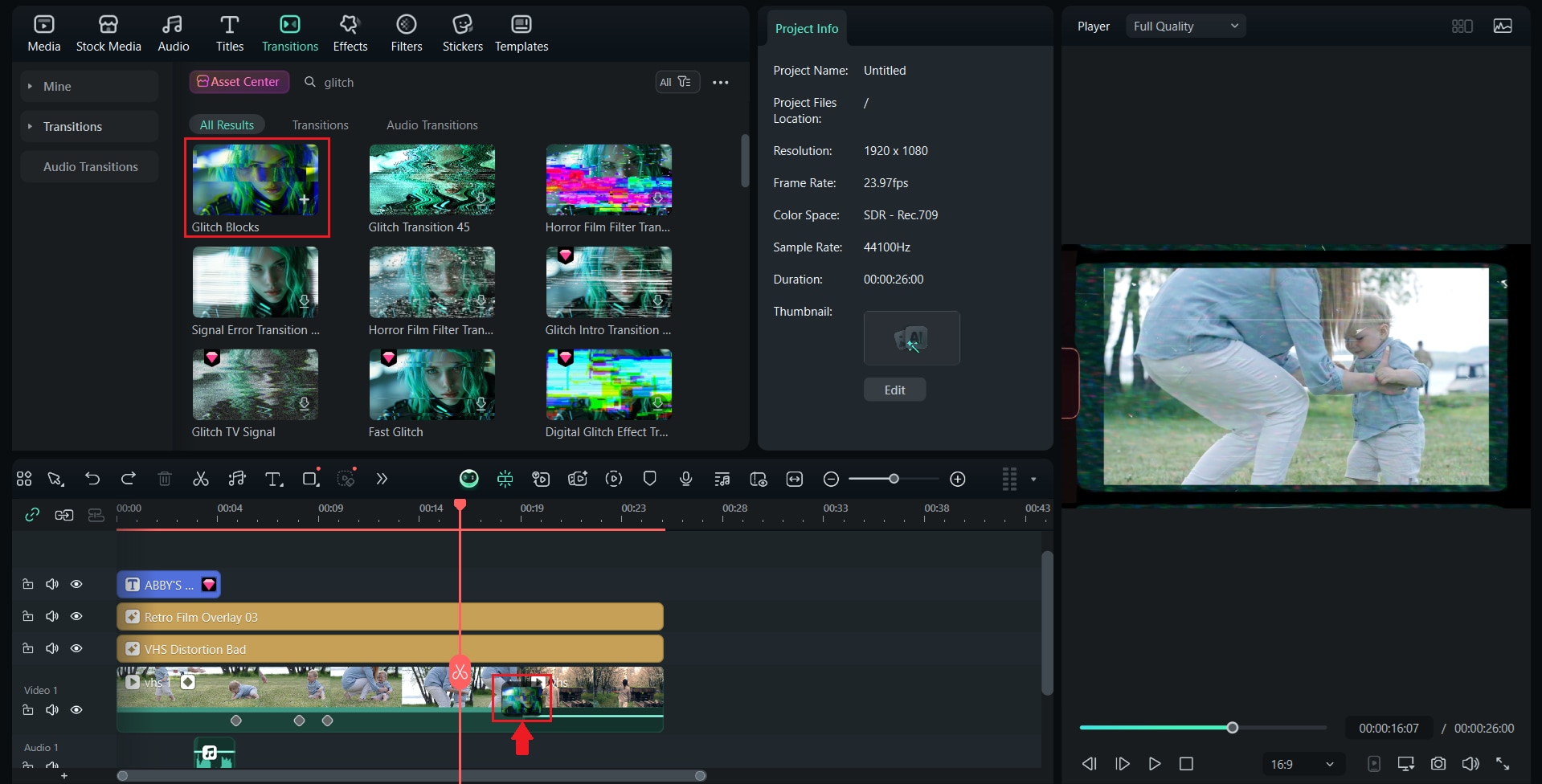The height and width of the screenshot is (784, 1542).
Task: Hide the Video 1 track
Action: (x=76, y=710)
